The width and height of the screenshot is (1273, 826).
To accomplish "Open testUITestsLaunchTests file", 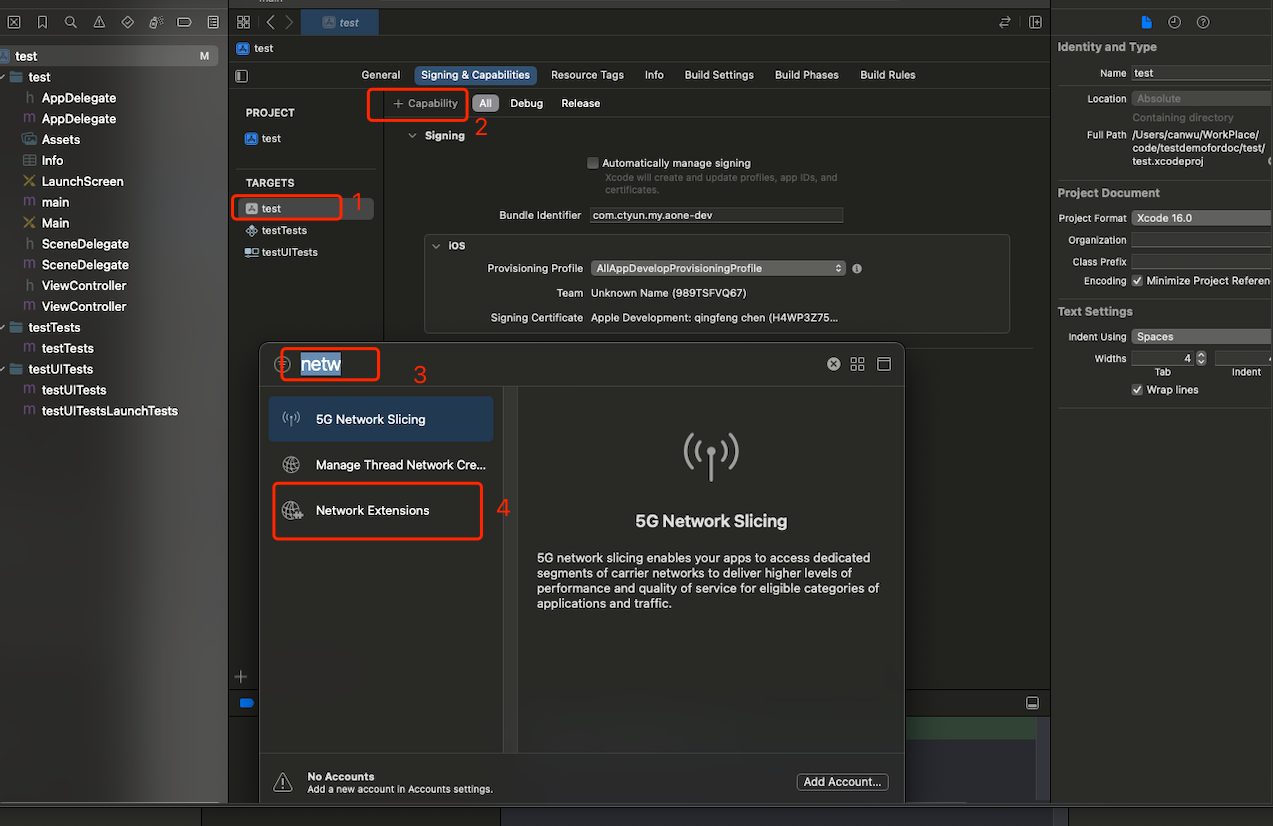I will (x=109, y=411).
